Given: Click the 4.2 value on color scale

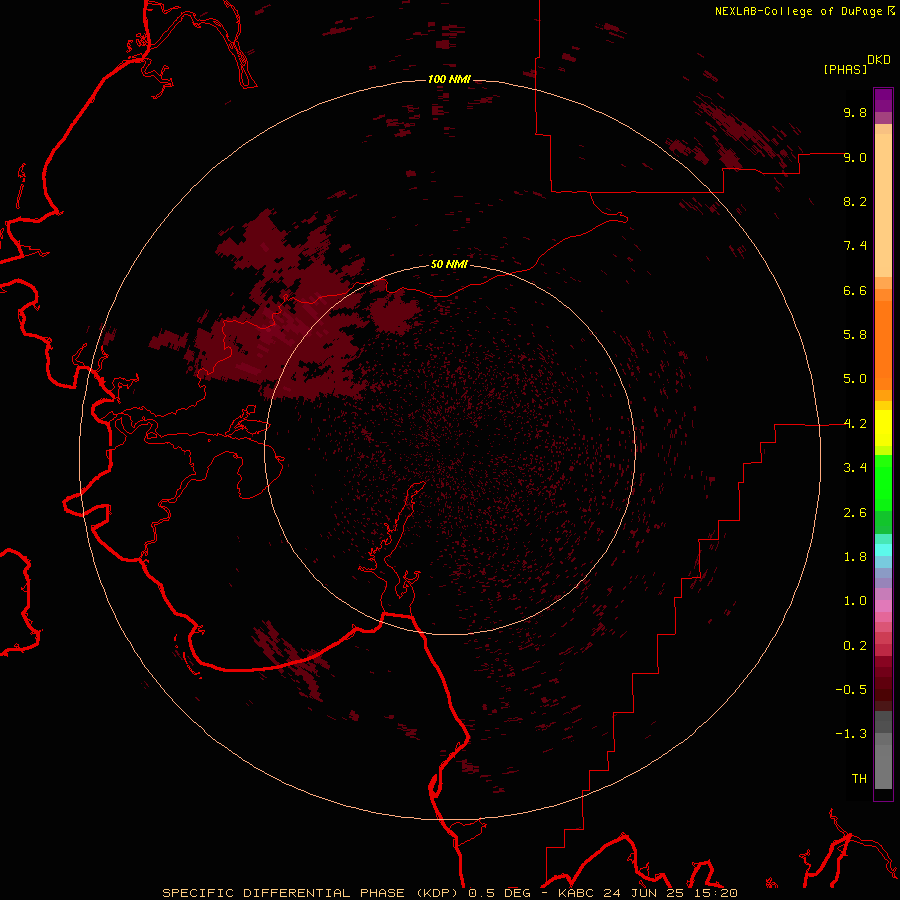Looking at the screenshot, I should 855,424.
